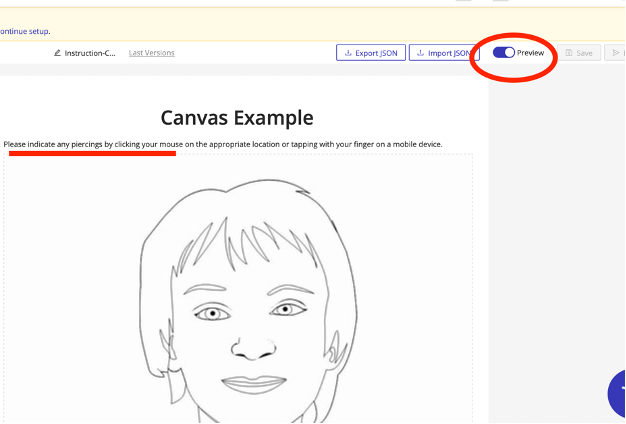Viewport: 626px width, 424px height.
Task: Open the blue floating circle button
Action: (618, 392)
